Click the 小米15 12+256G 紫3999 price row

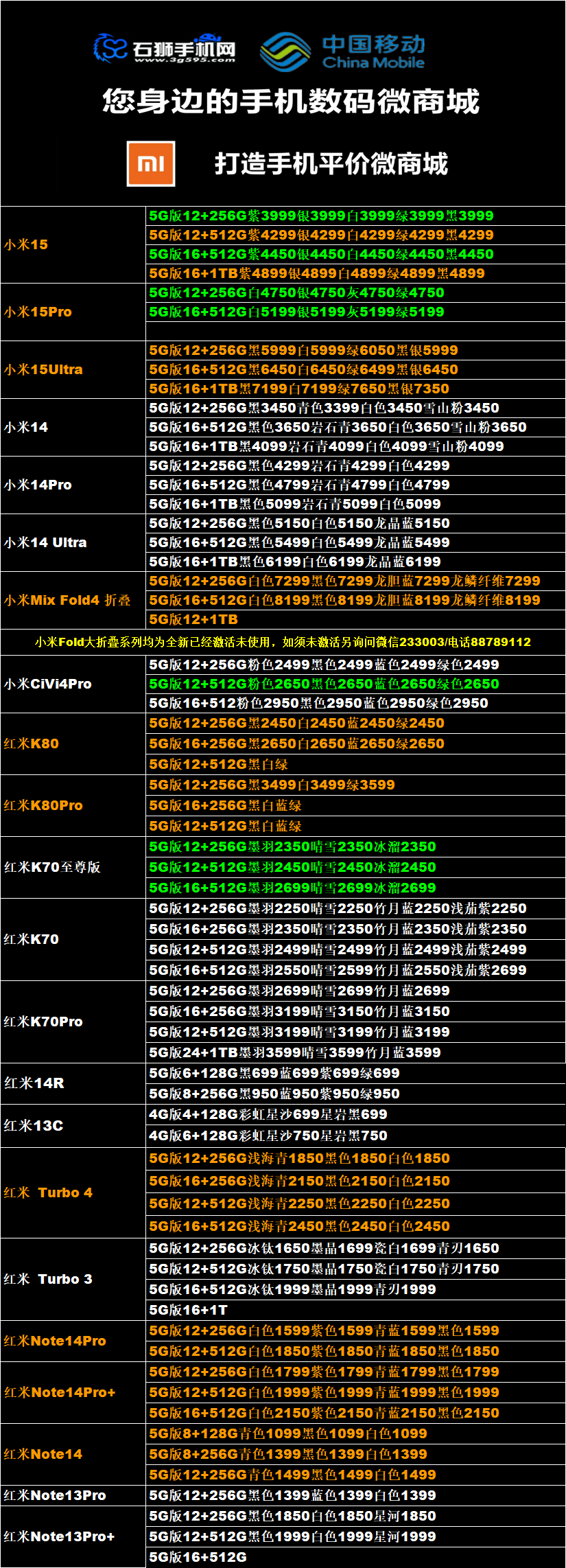pos(356,216)
